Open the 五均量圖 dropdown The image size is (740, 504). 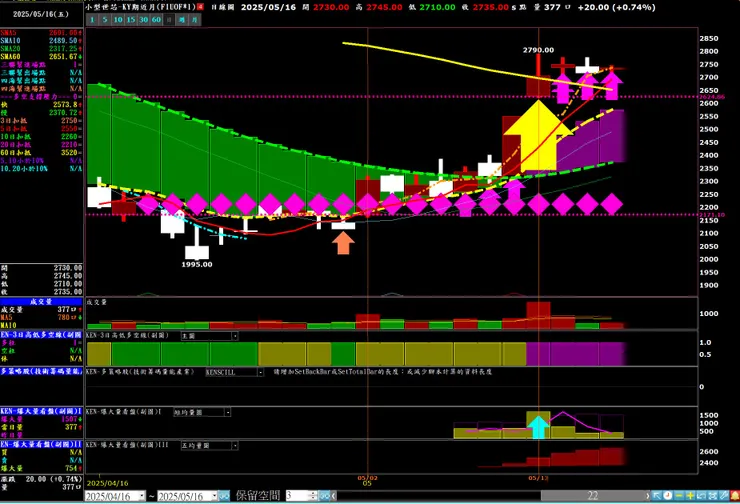pyautogui.click(x=235, y=445)
